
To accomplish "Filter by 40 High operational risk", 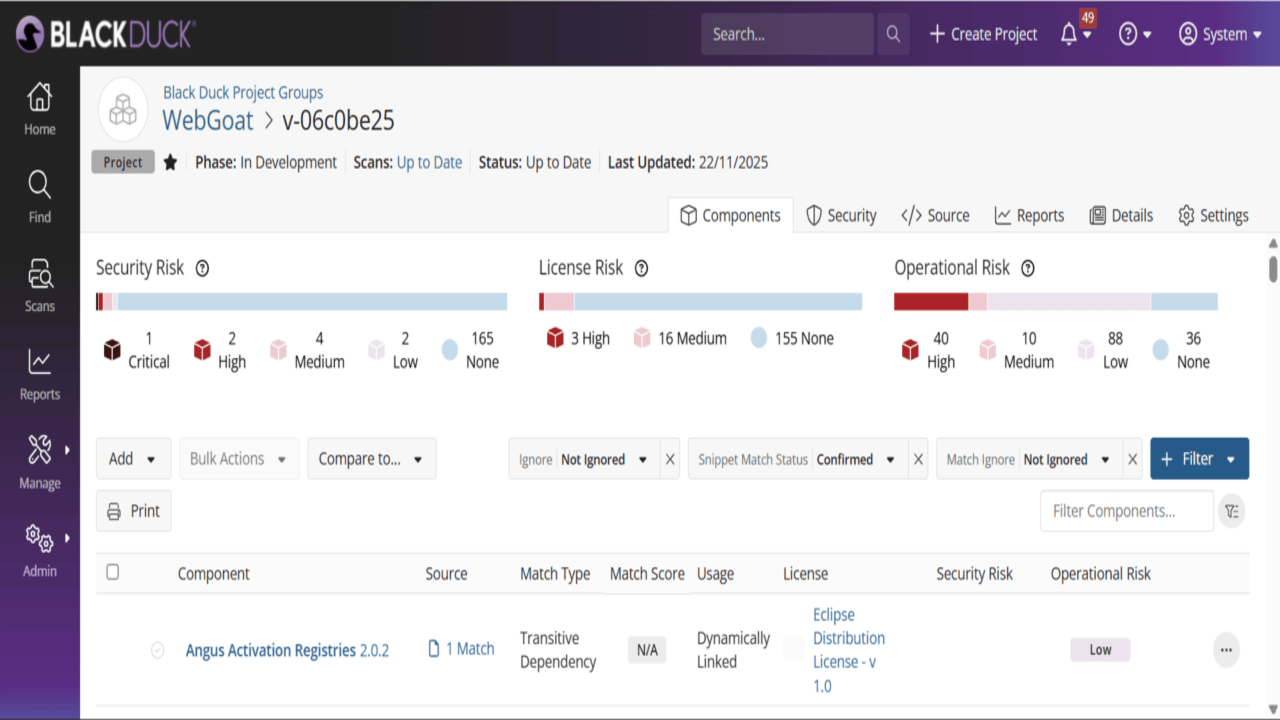I will (929, 350).
